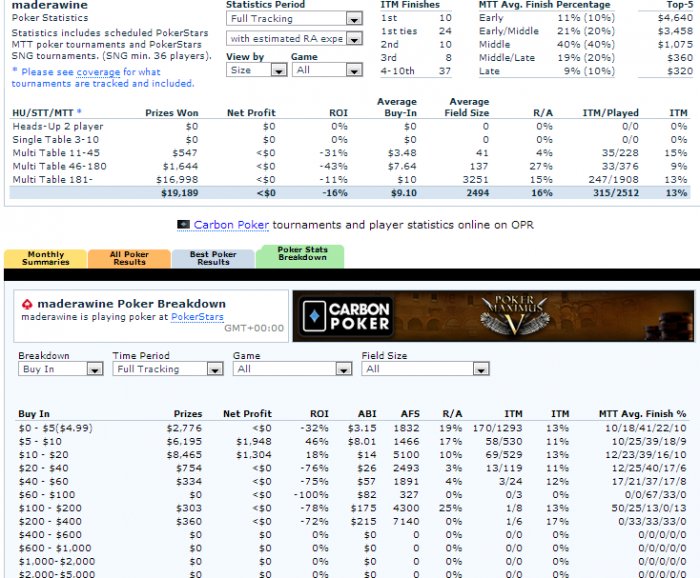700x578 pixels.
Task: Select the 'Heads-Up 2 player' row label
Action: point(58,126)
